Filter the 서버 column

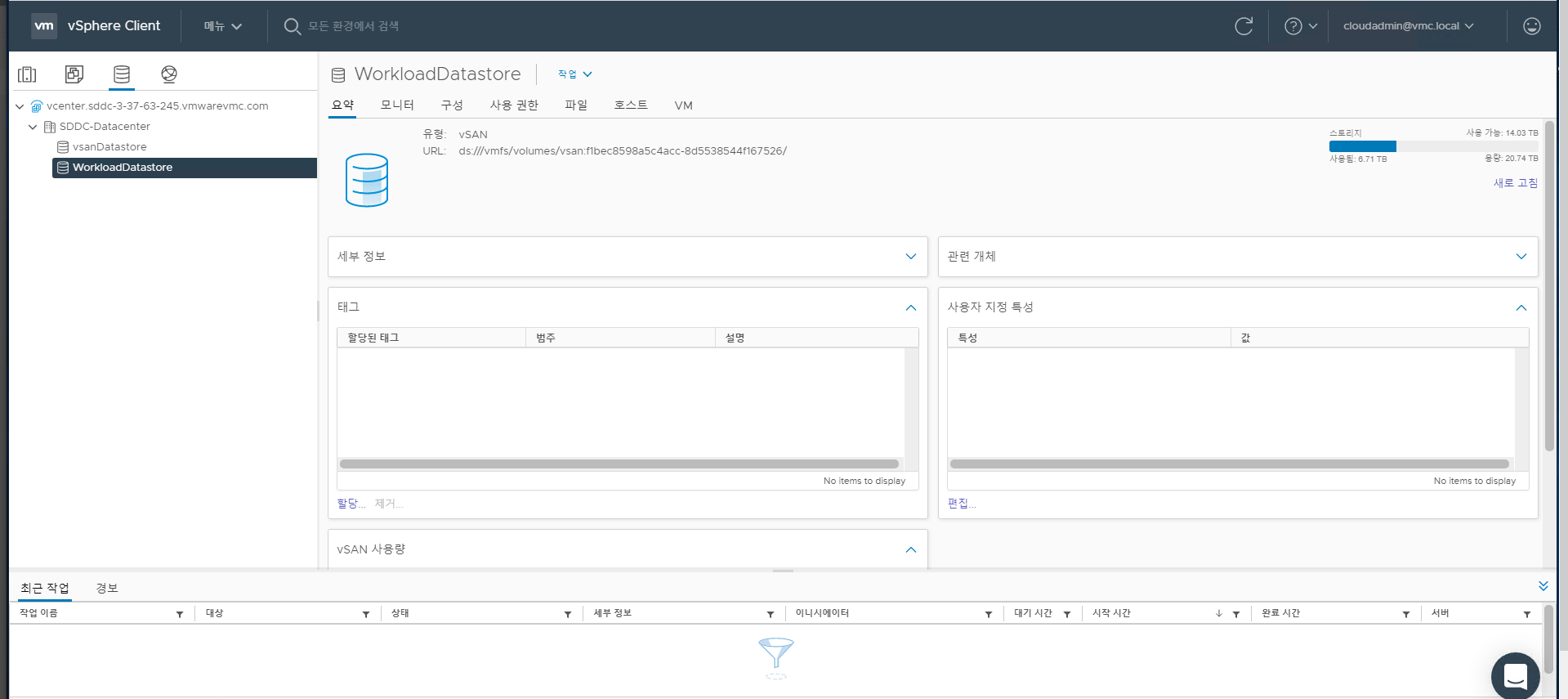click(1527, 614)
